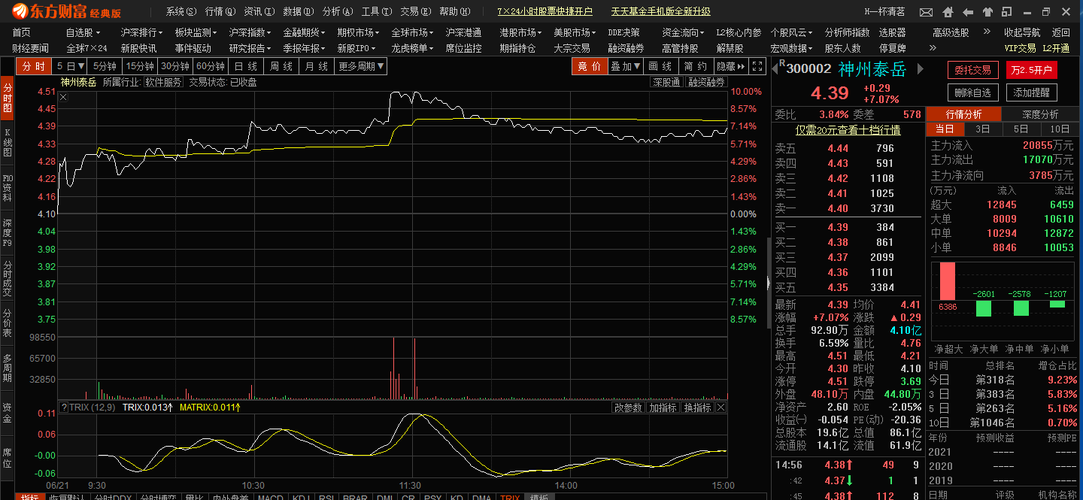
Task: Open the 分时成交 sidebar tab
Action: 8,278
